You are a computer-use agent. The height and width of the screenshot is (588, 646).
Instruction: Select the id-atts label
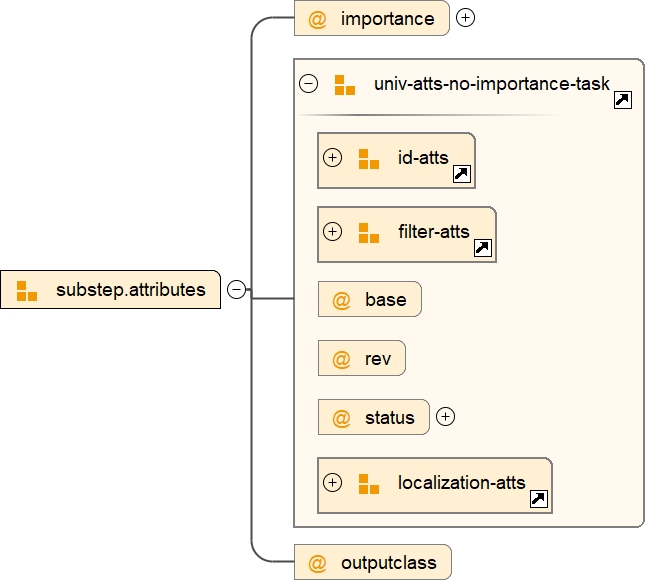[x=423, y=157]
